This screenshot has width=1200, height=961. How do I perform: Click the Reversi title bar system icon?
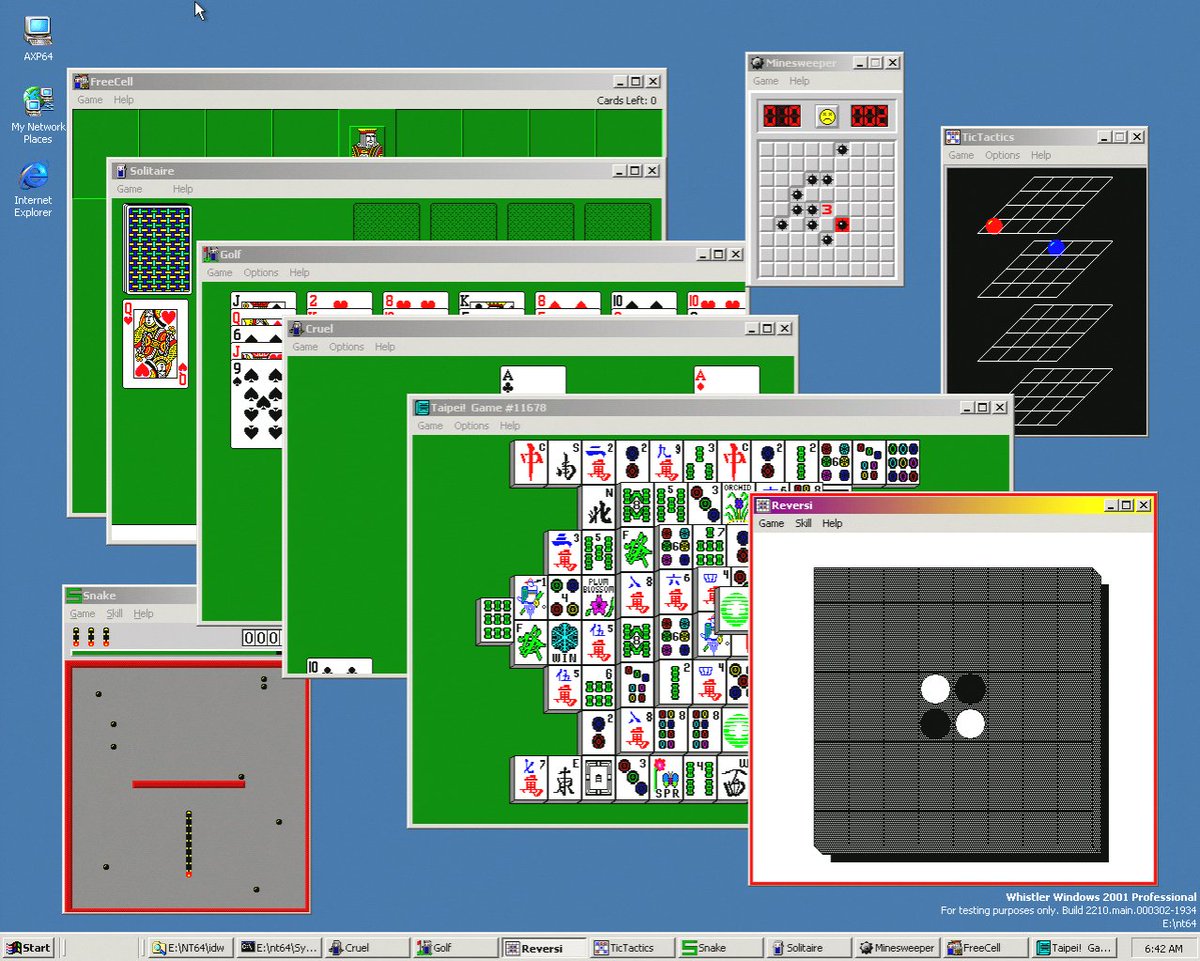tap(763, 506)
